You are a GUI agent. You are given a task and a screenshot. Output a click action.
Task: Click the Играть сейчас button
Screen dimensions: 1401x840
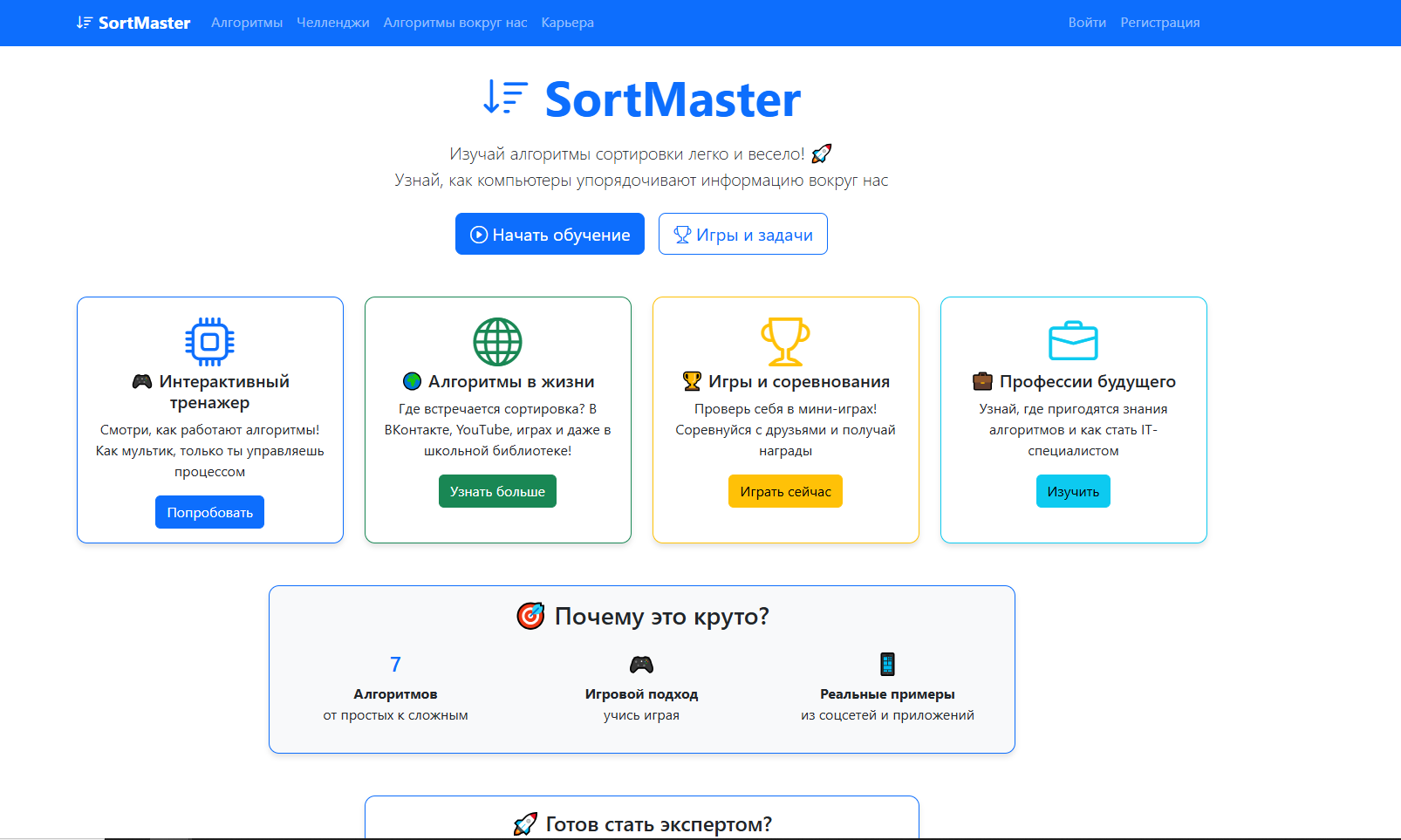pos(785,491)
